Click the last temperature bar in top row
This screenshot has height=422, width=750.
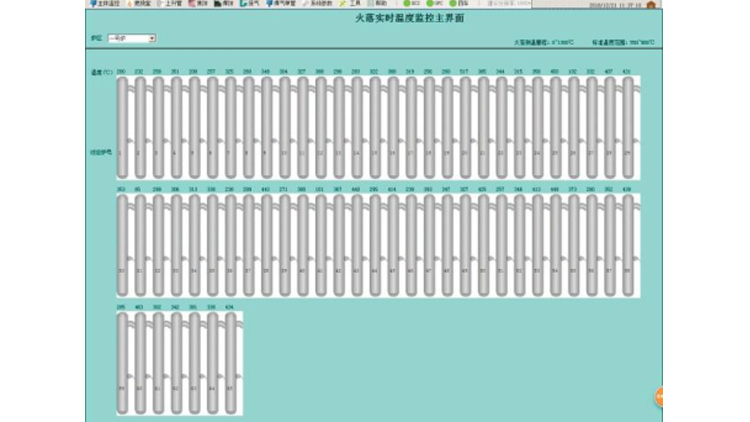coord(627,128)
